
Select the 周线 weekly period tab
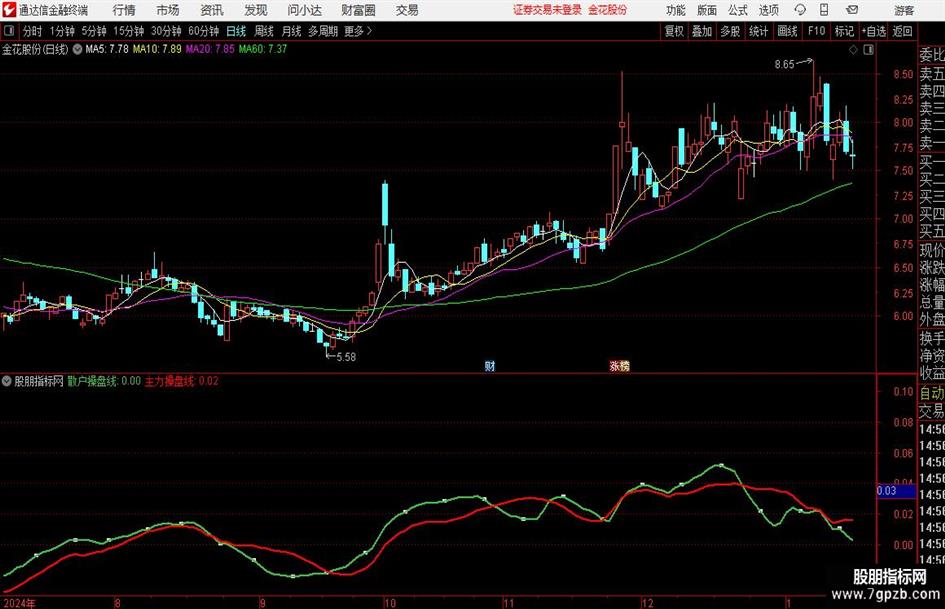pos(263,31)
